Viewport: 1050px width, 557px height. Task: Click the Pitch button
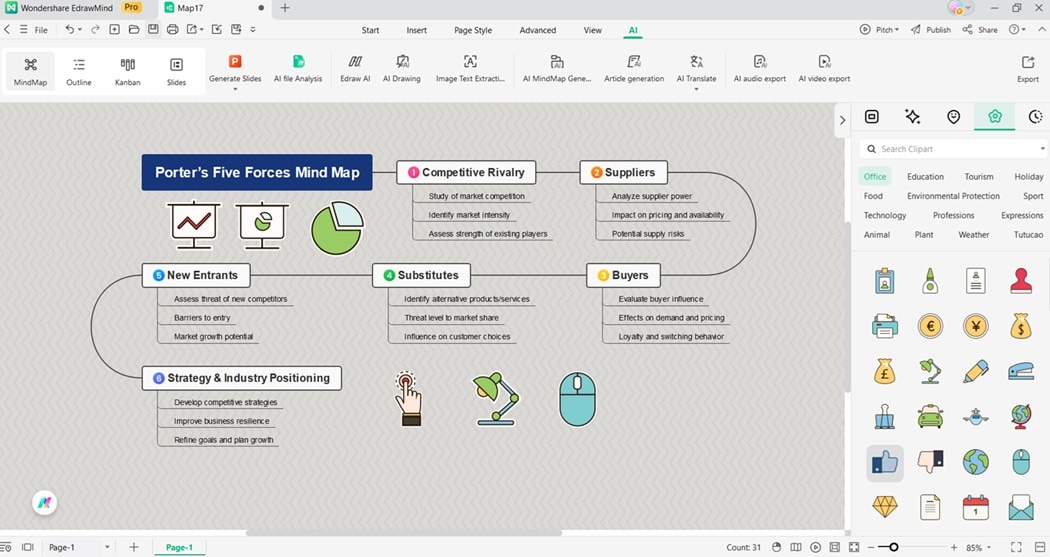(879, 30)
